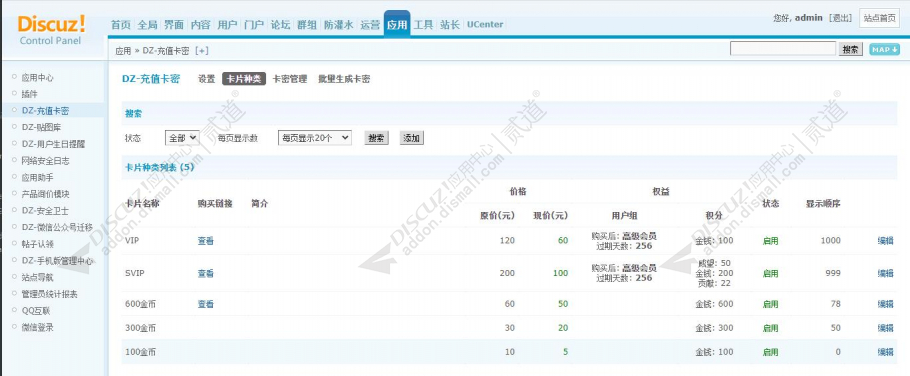Open the 每页显示20个 dropdown
This screenshot has height=376, width=910.
click(315, 138)
